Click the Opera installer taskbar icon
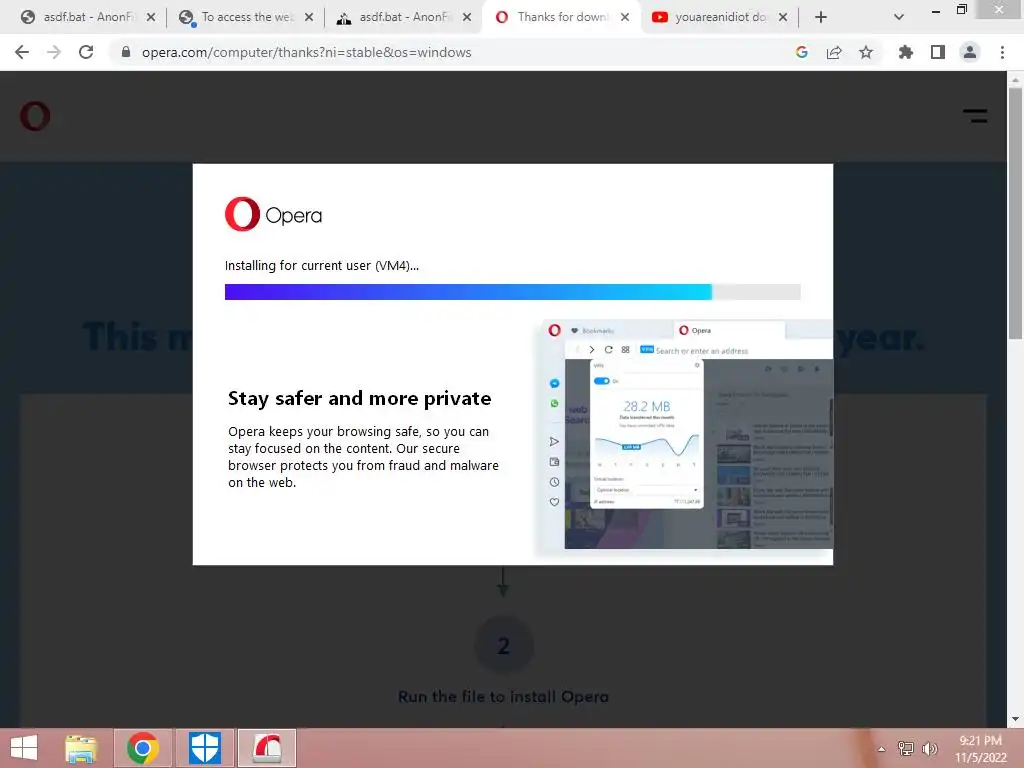 coord(267,748)
